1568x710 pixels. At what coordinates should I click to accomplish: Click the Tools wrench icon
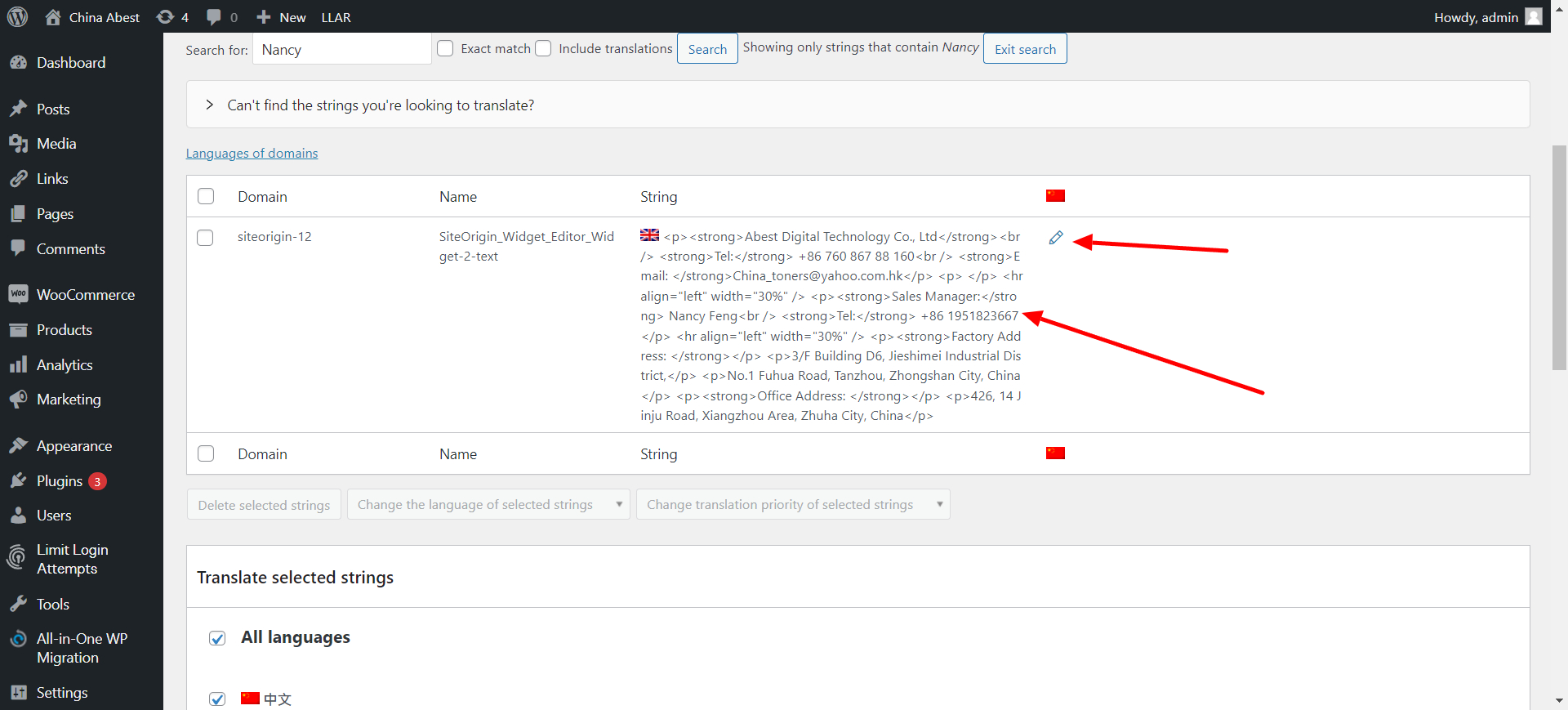click(18, 605)
